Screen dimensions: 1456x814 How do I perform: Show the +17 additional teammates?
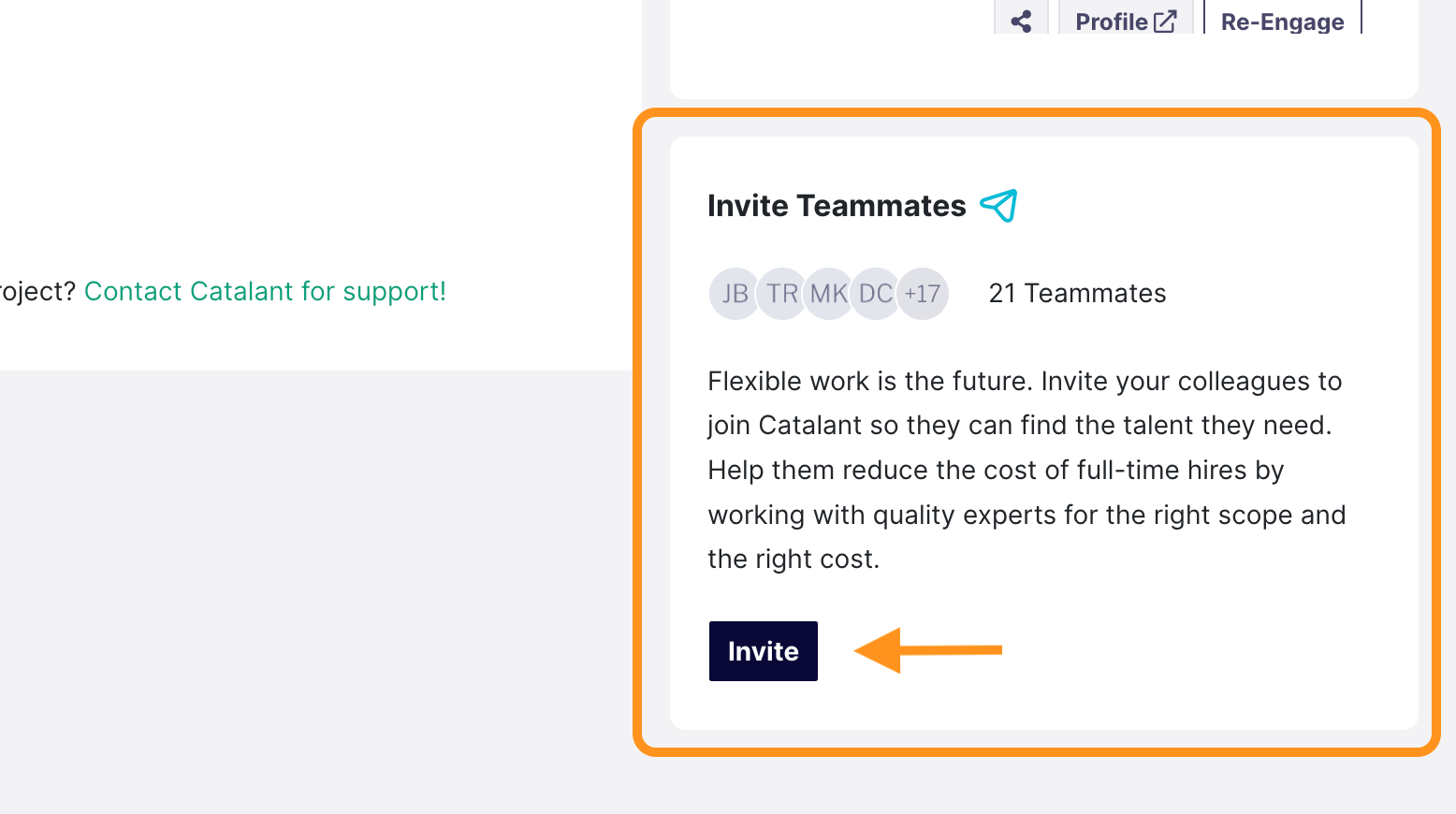(923, 294)
